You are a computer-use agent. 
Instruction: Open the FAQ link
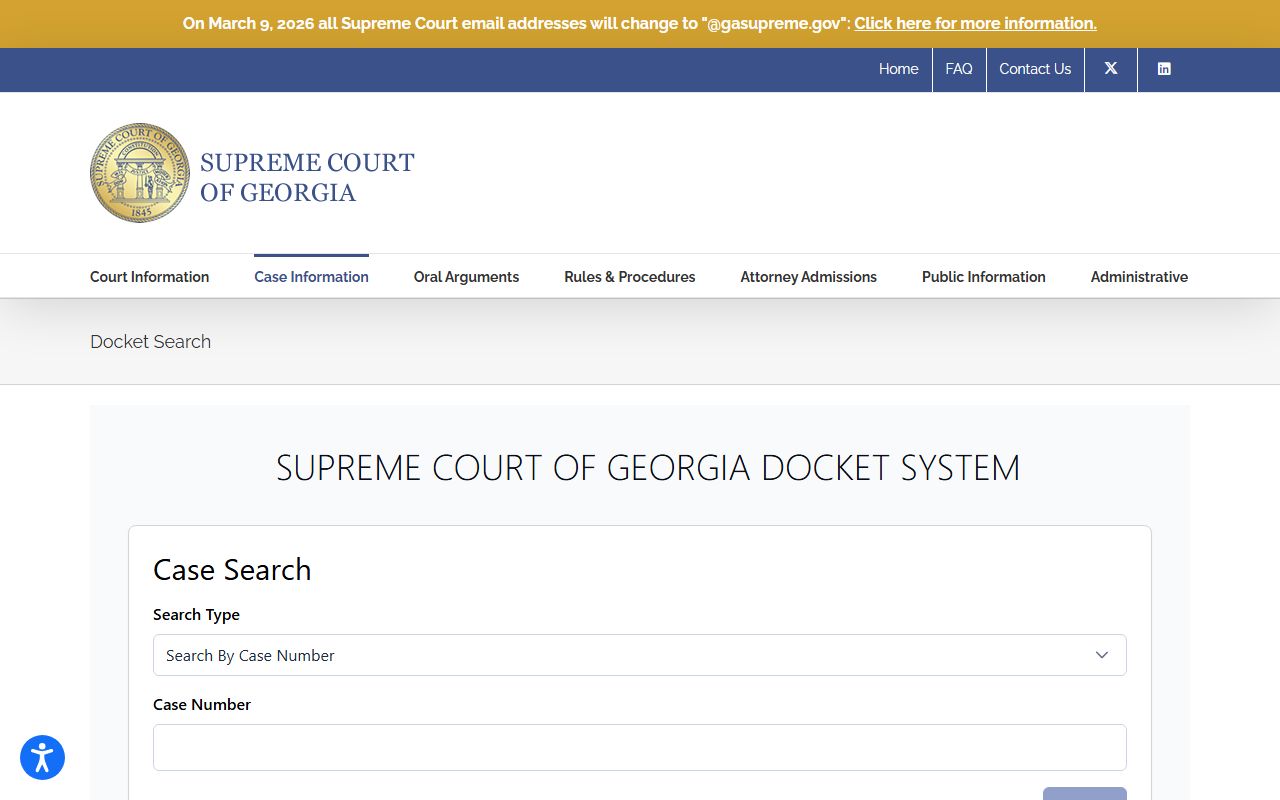pyautogui.click(x=959, y=69)
